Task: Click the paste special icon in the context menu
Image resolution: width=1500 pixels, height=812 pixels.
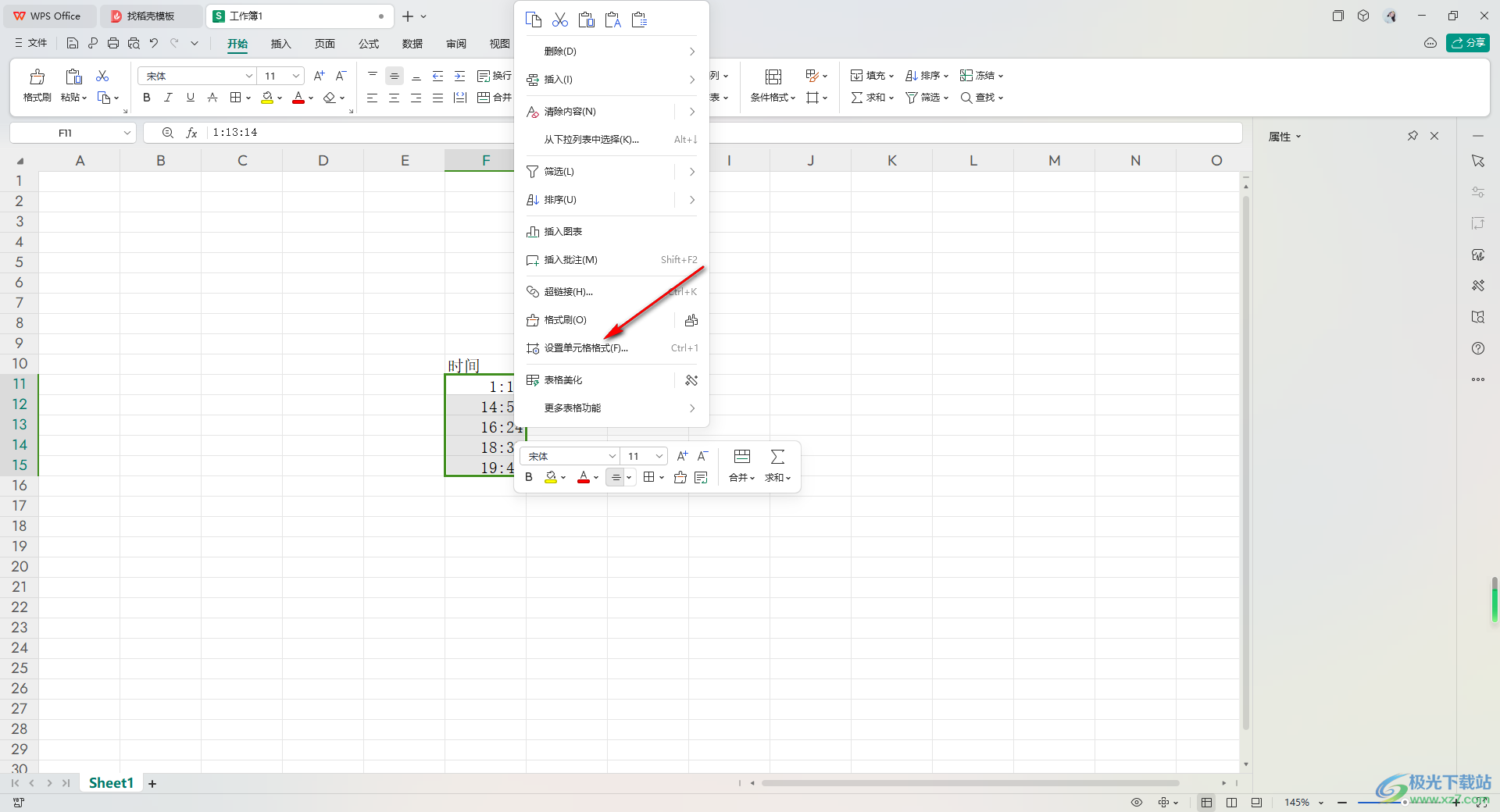Action: tap(640, 20)
